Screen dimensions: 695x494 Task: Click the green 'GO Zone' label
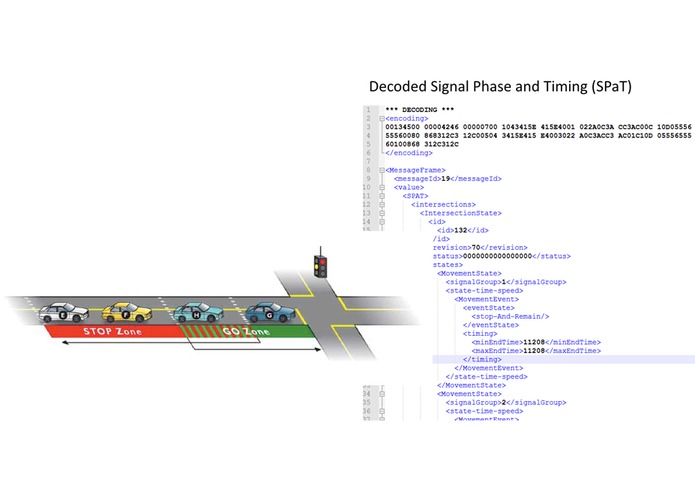coord(246,331)
